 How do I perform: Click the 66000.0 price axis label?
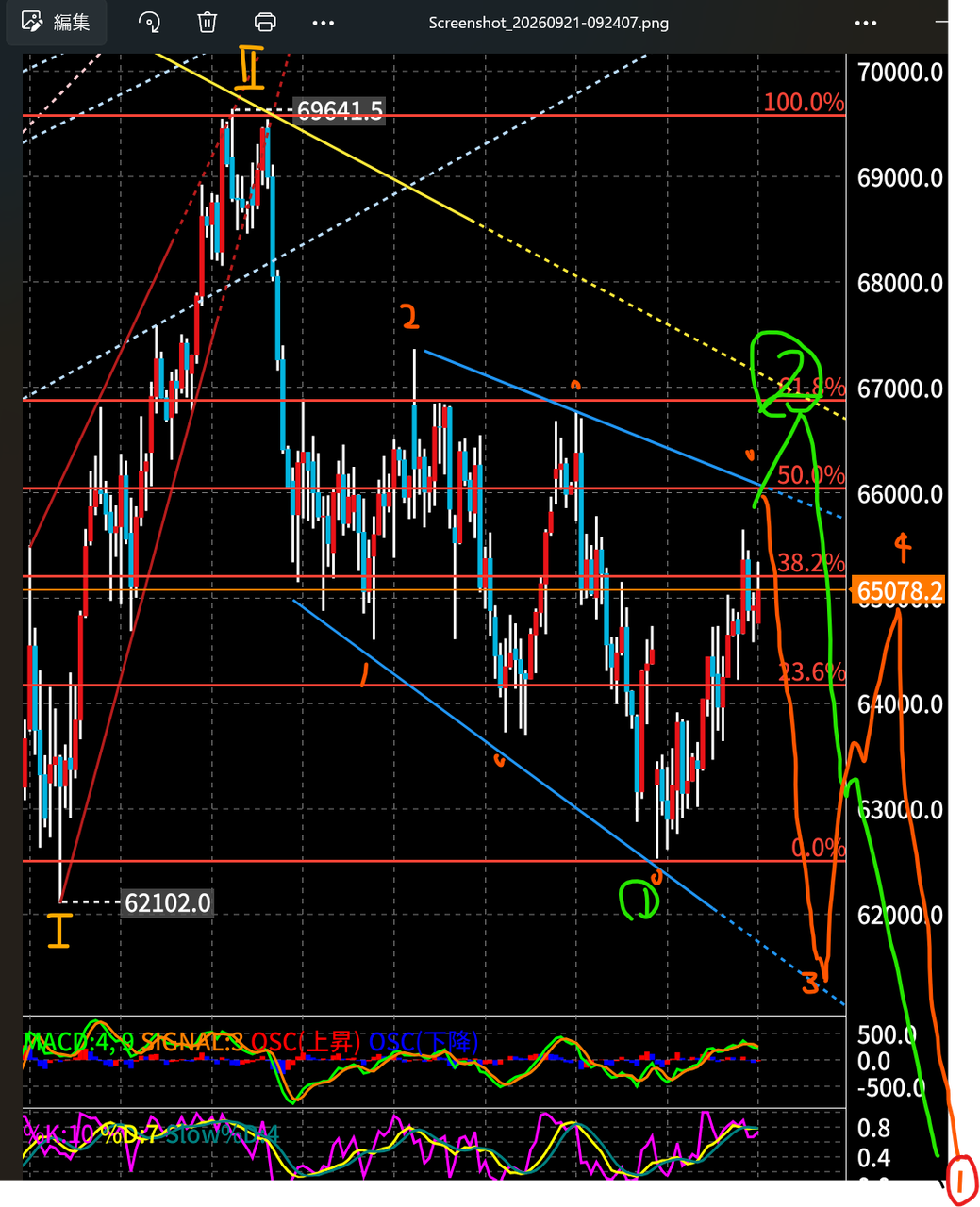coord(900,494)
